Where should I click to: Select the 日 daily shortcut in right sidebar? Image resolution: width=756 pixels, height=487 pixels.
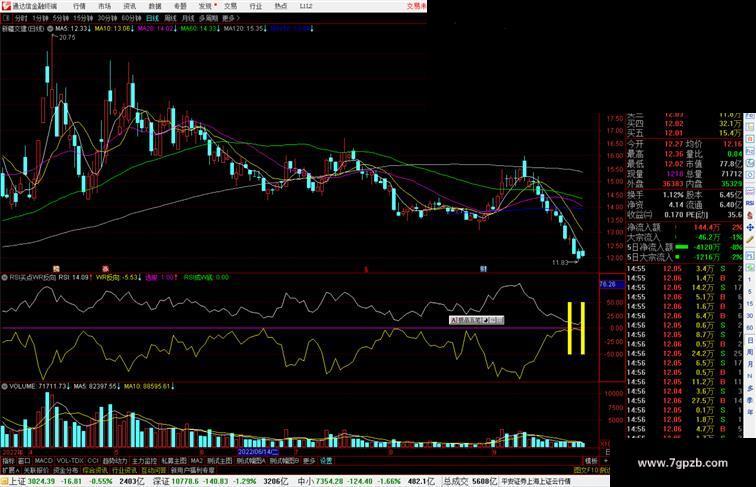pos(750,340)
